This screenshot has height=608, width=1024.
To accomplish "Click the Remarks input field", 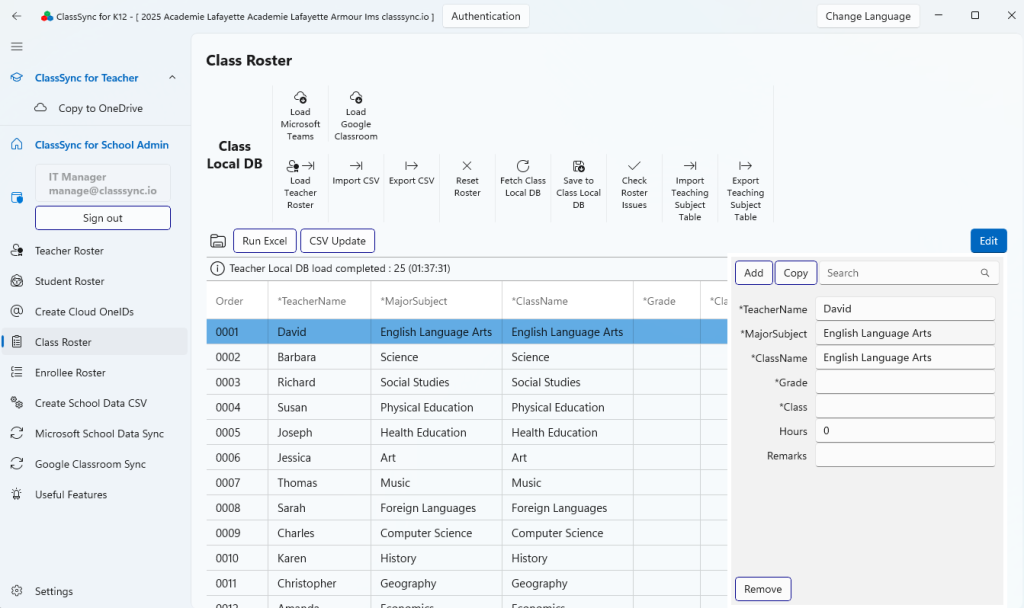I will click(x=905, y=455).
